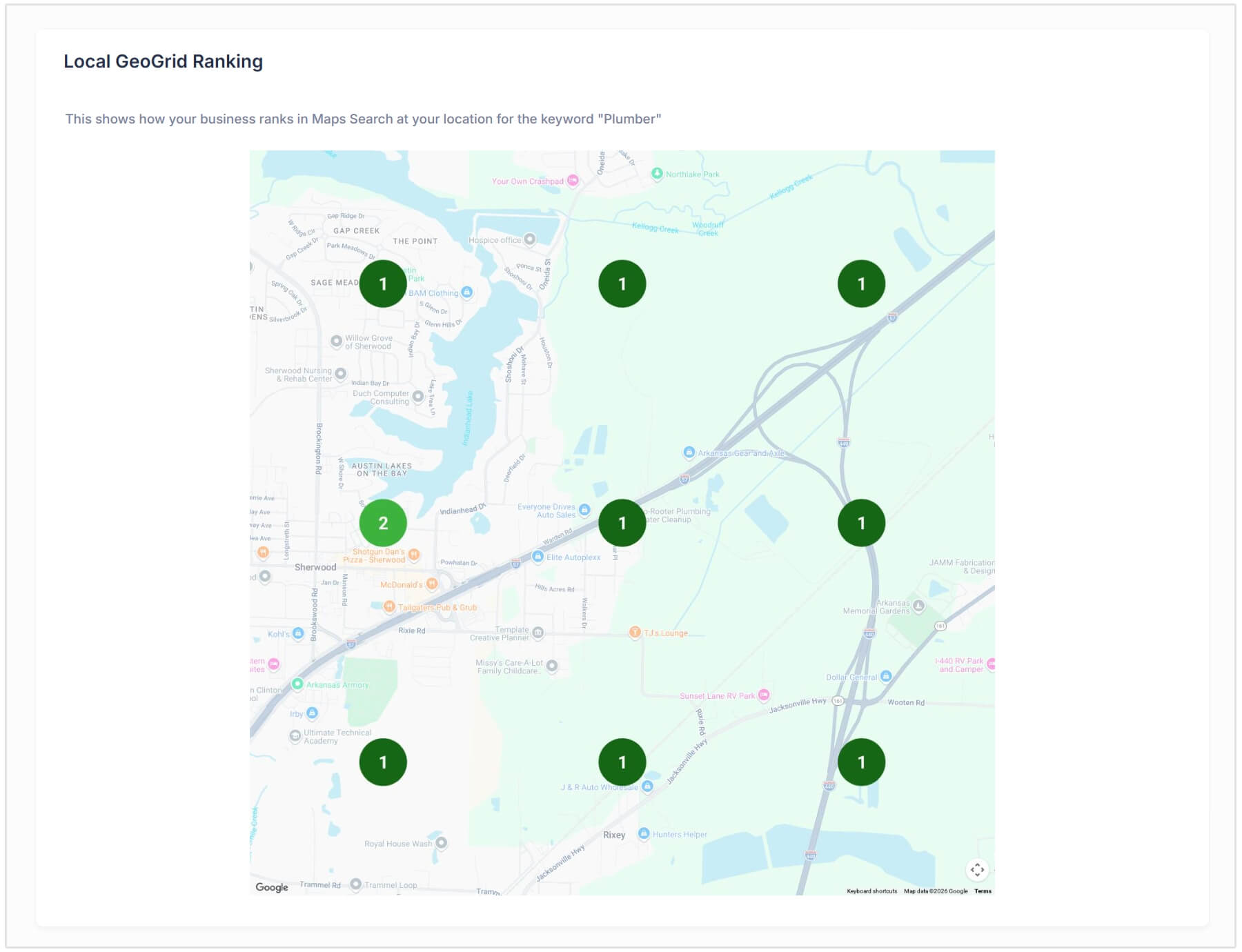Click Willow Grove of Sherwood pin

tap(336, 341)
